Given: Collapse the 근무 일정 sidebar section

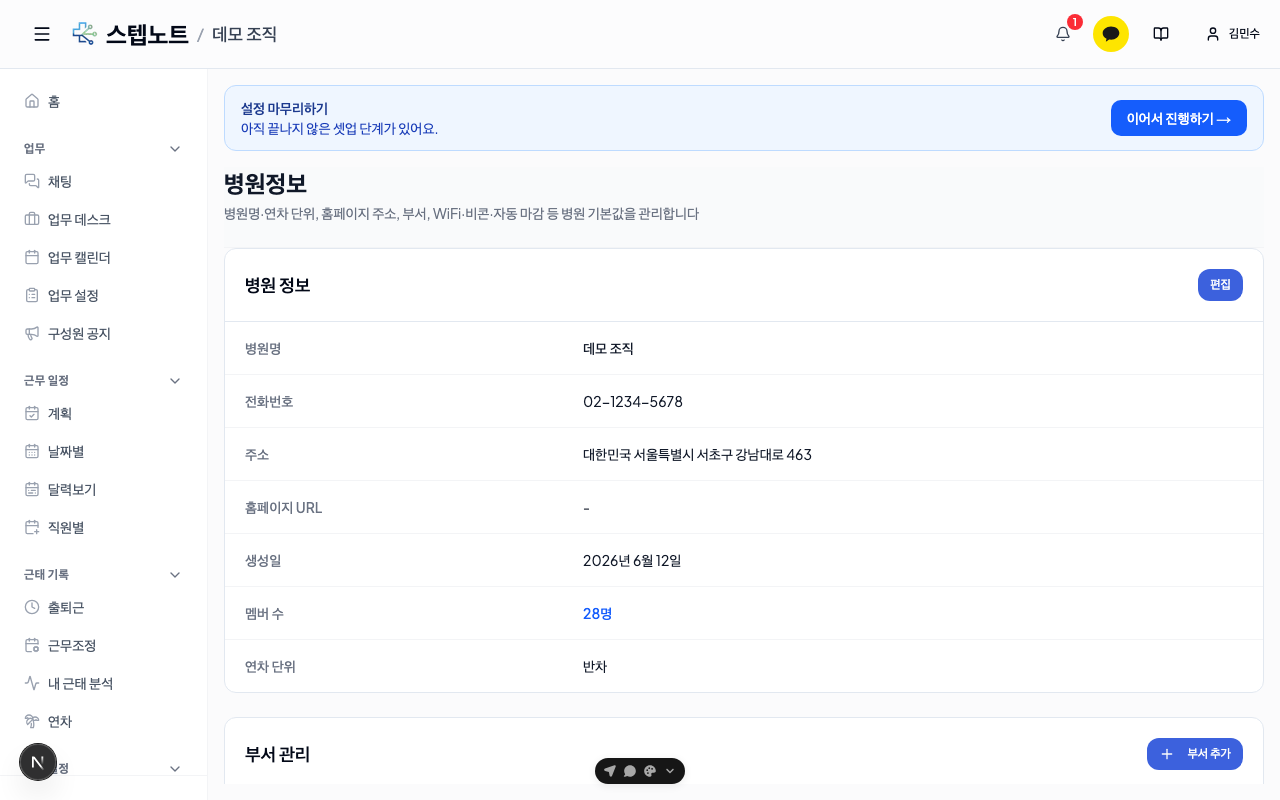Looking at the screenshot, I should [x=175, y=380].
